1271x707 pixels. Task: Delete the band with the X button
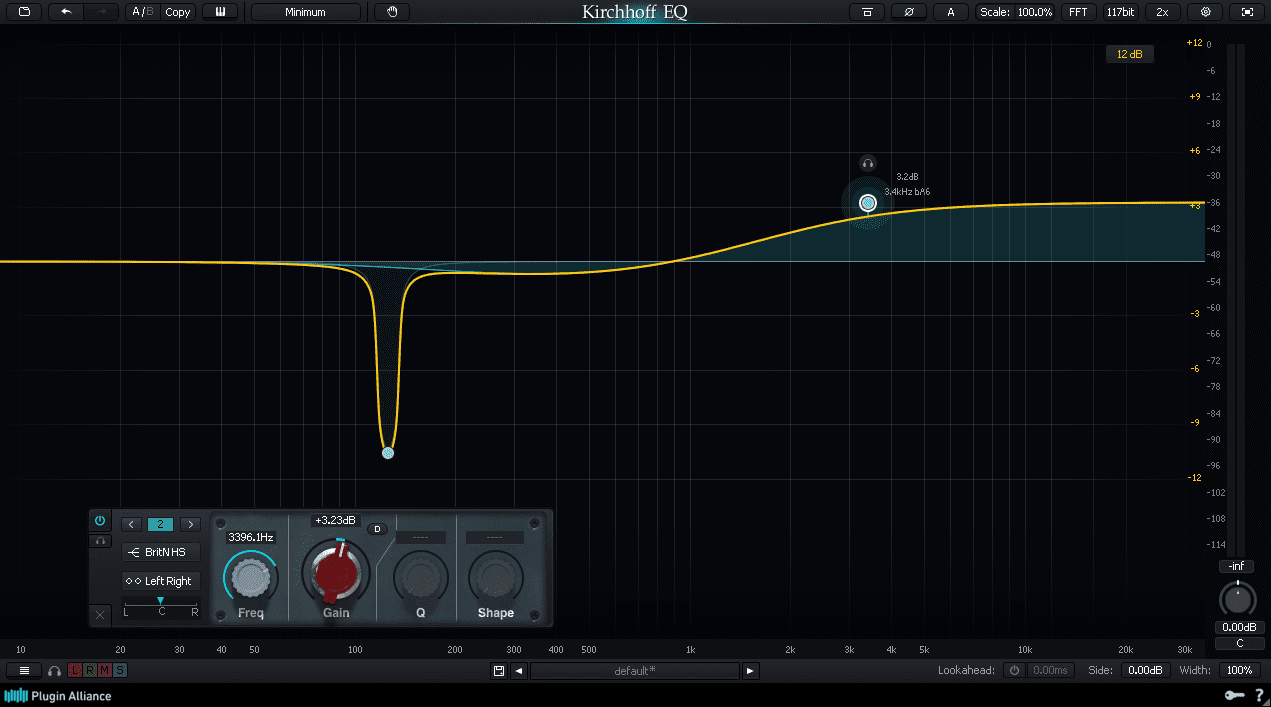(100, 615)
